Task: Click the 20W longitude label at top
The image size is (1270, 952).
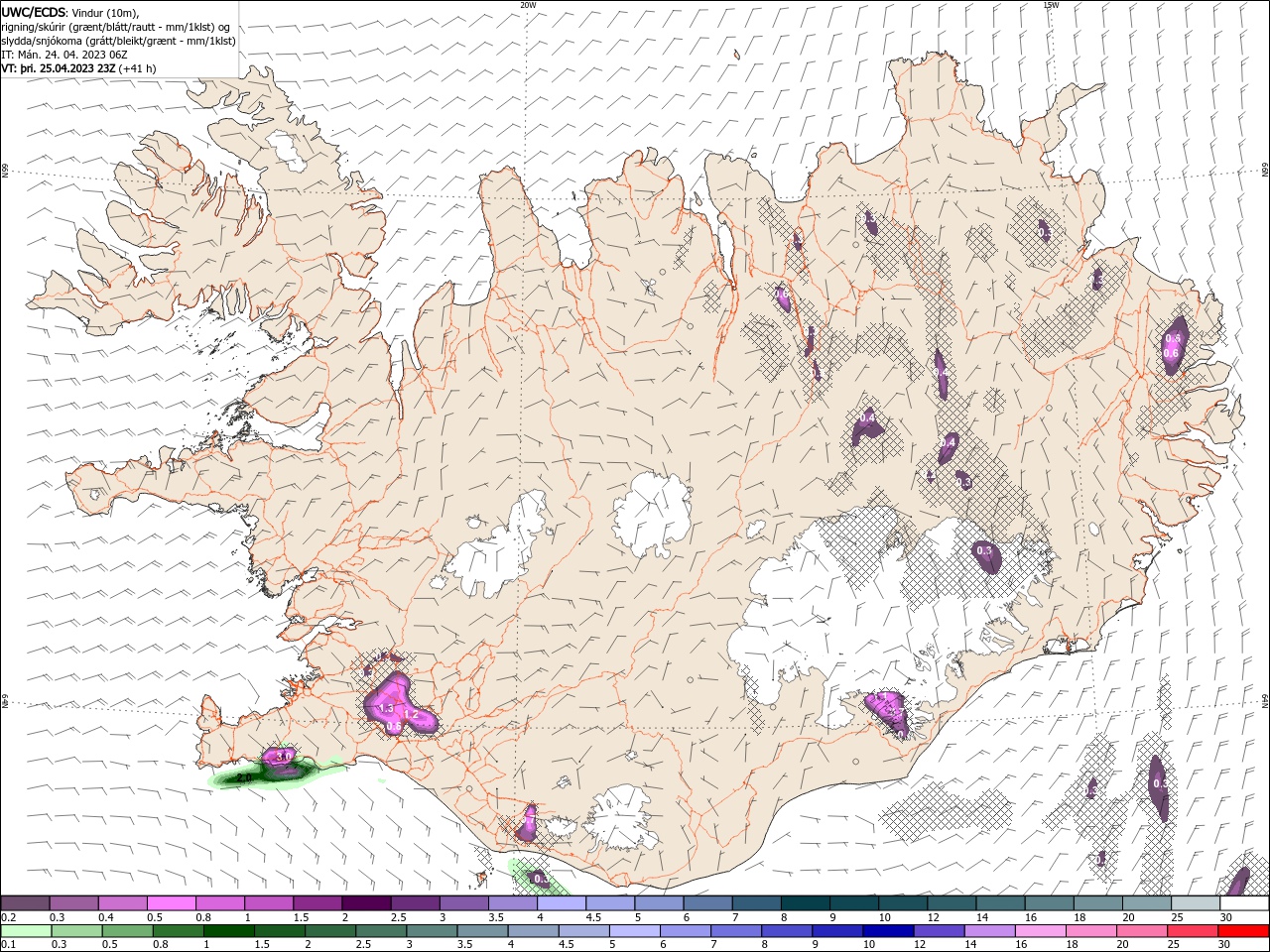Action: pos(528,5)
